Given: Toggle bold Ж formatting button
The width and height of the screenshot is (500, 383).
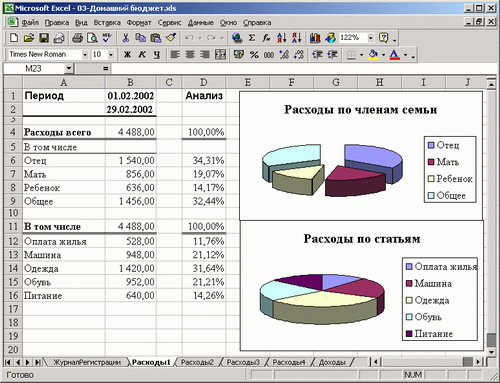Looking at the screenshot, I should click(127, 54).
